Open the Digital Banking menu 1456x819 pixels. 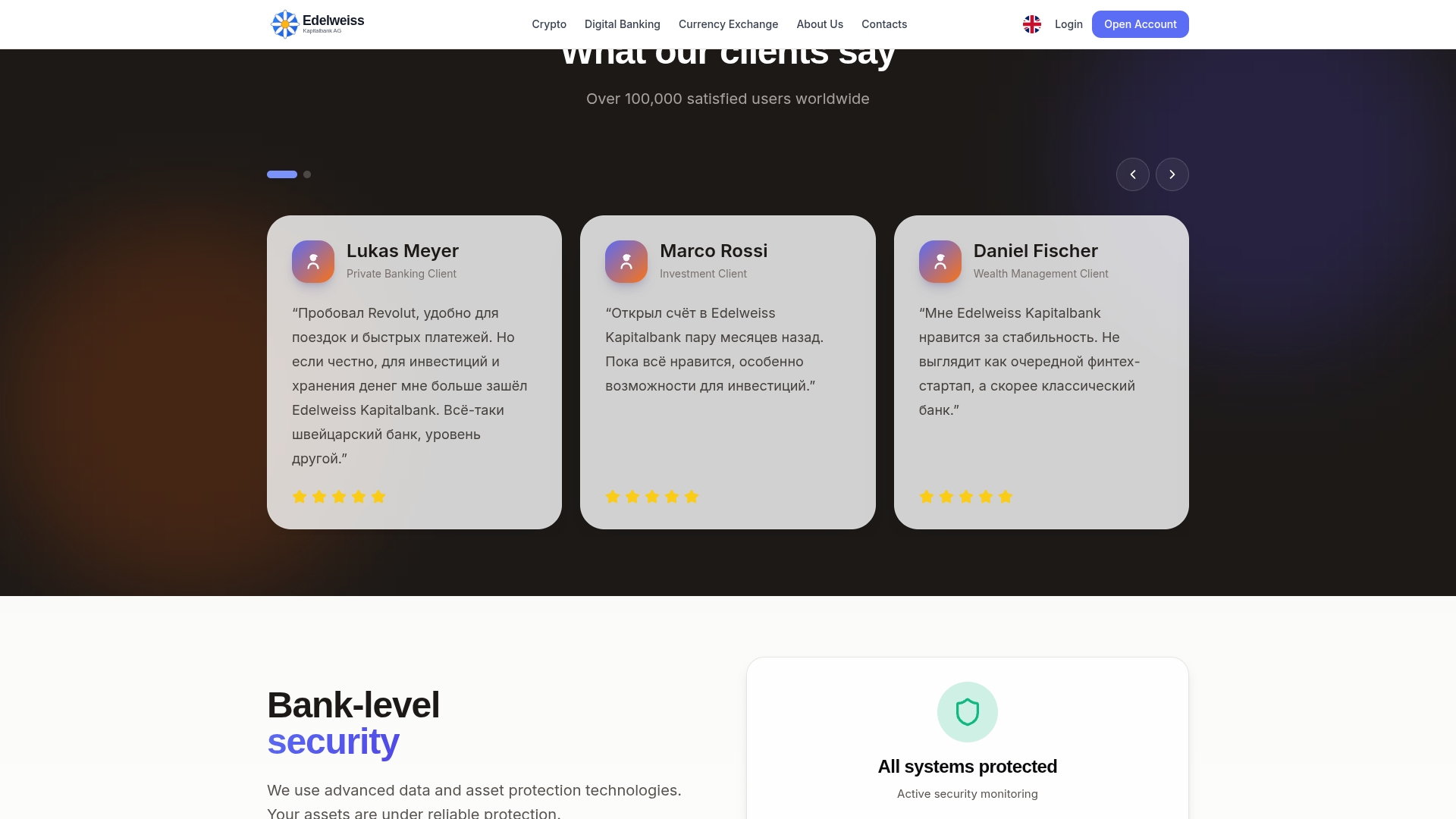click(x=623, y=24)
